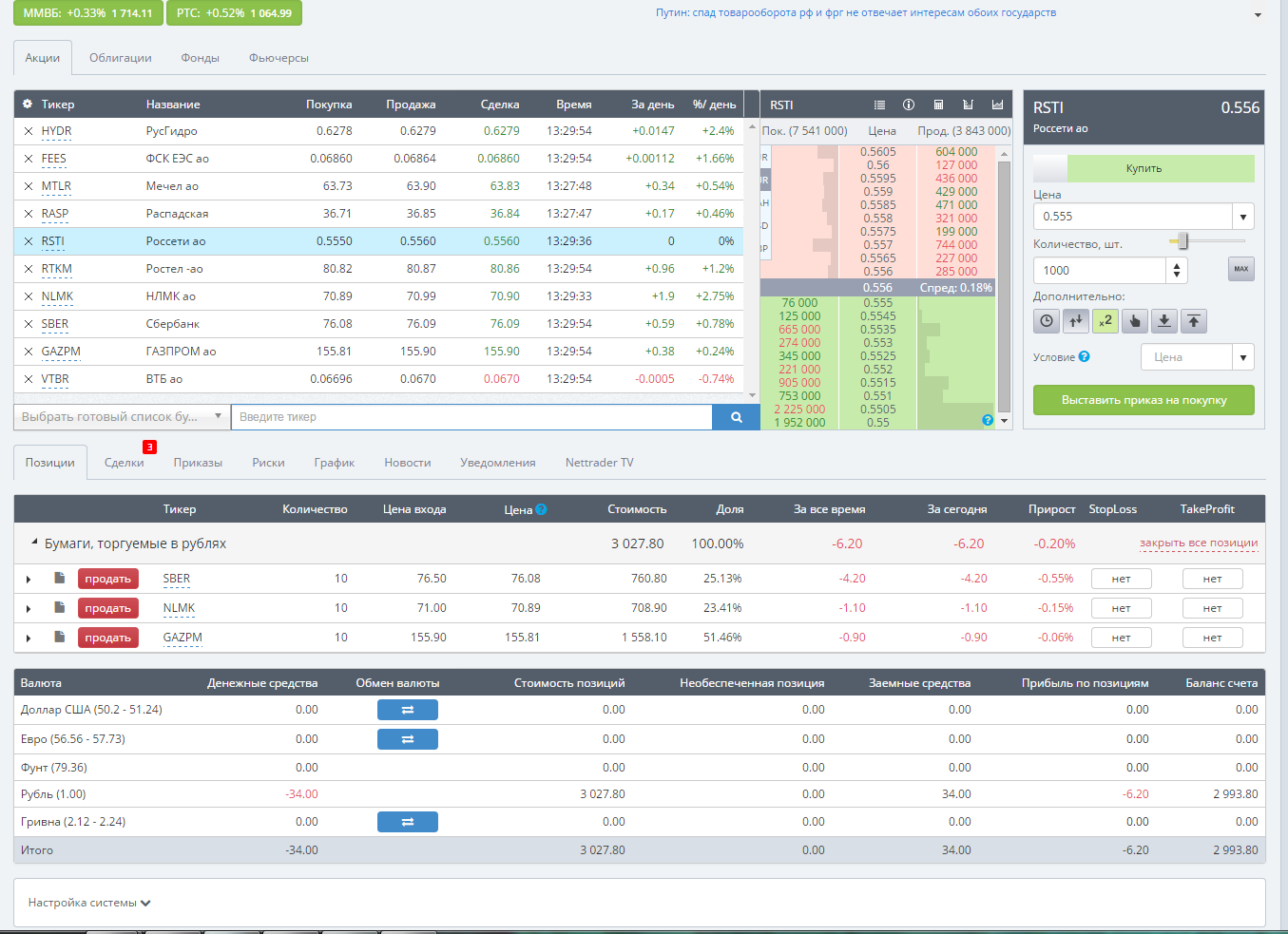Remove RSTI row with its X icon
Viewport: 1288px width, 934px height.
point(28,241)
